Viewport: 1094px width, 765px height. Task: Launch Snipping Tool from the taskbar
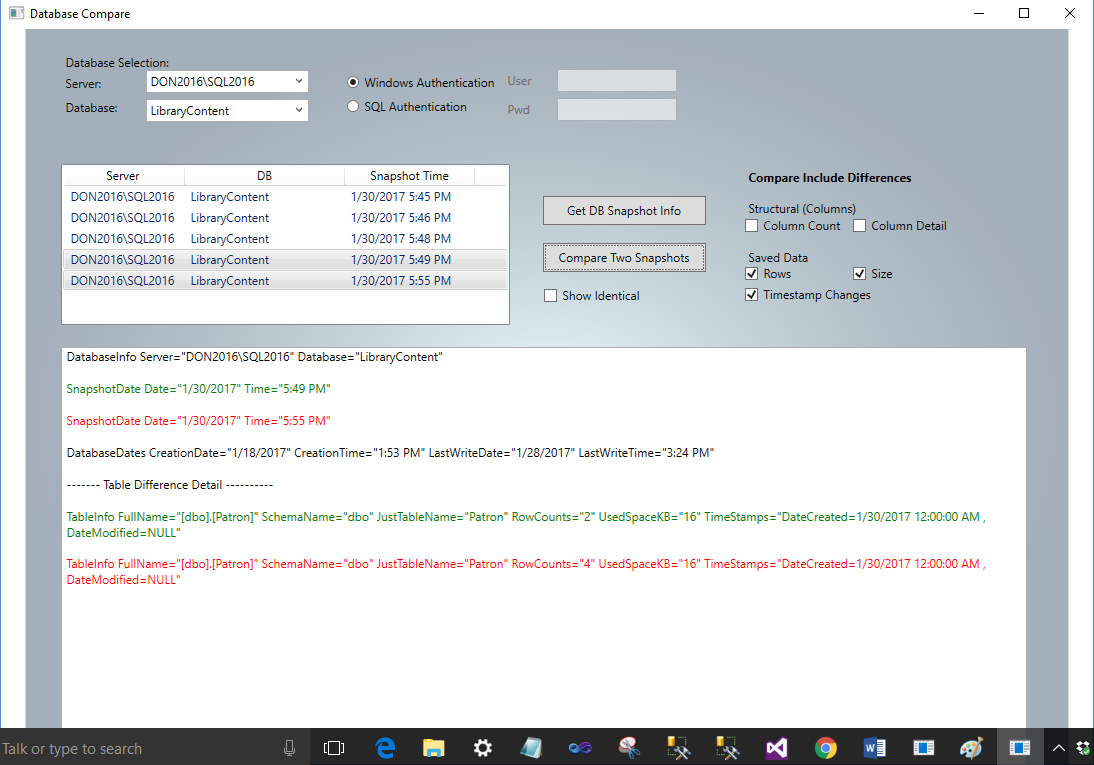point(629,748)
